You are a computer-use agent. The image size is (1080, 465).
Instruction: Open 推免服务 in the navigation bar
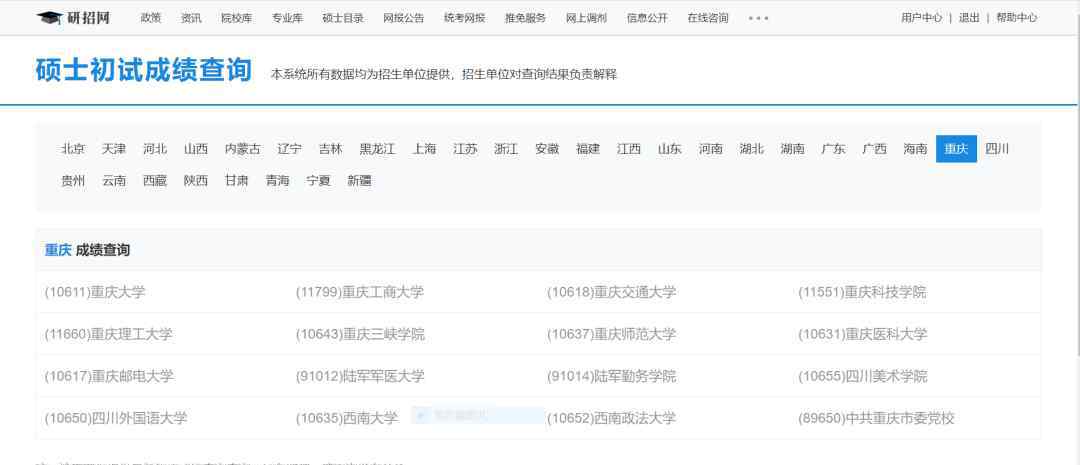[x=526, y=18]
